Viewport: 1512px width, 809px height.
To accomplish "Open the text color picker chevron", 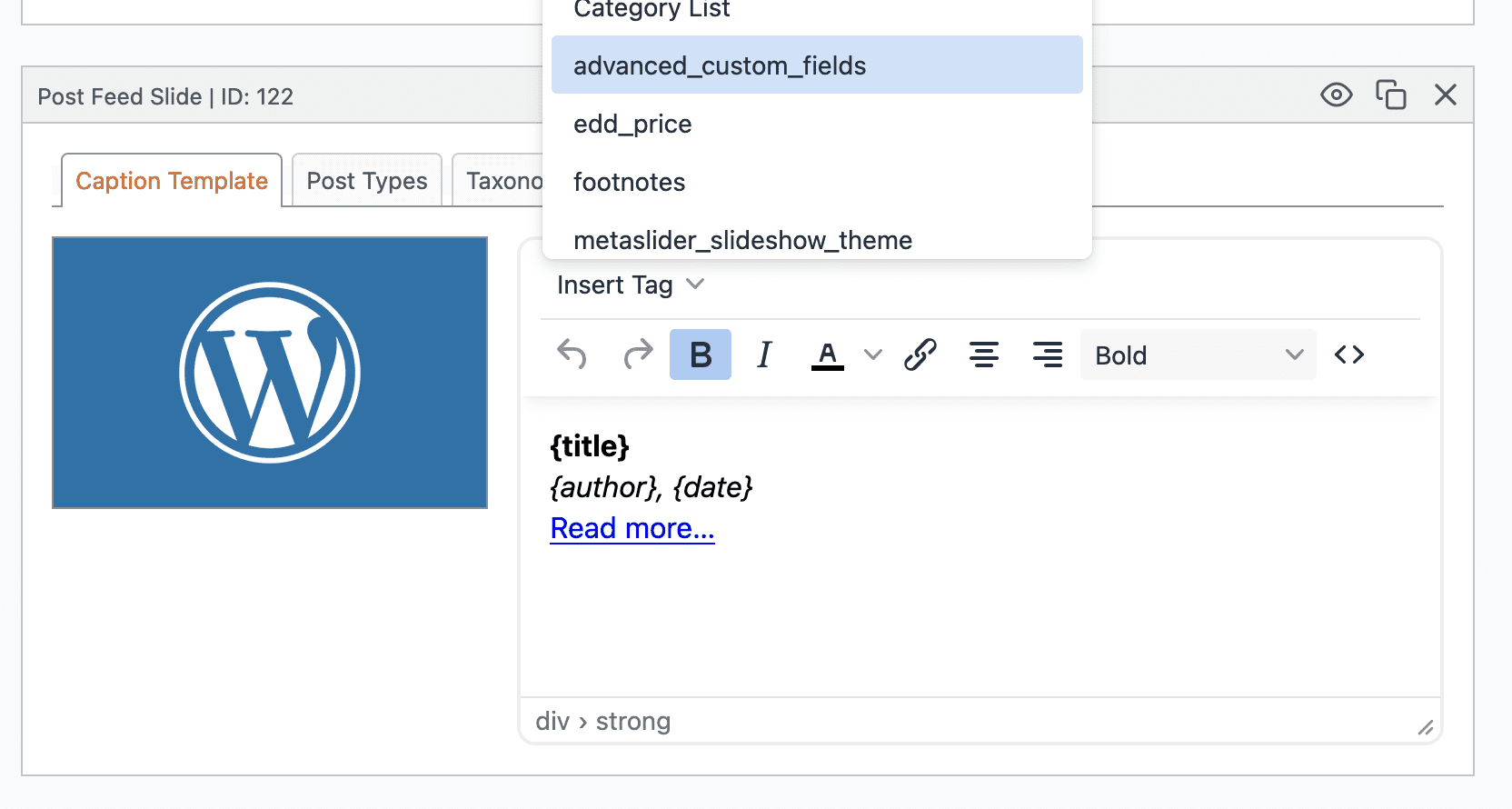I will (x=872, y=355).
